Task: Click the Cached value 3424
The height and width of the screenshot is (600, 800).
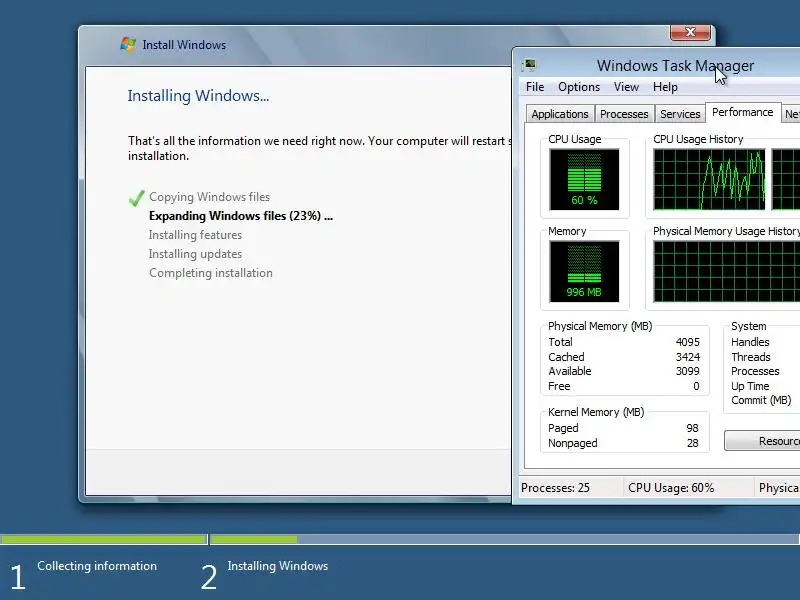Action: tap(687, 357)
